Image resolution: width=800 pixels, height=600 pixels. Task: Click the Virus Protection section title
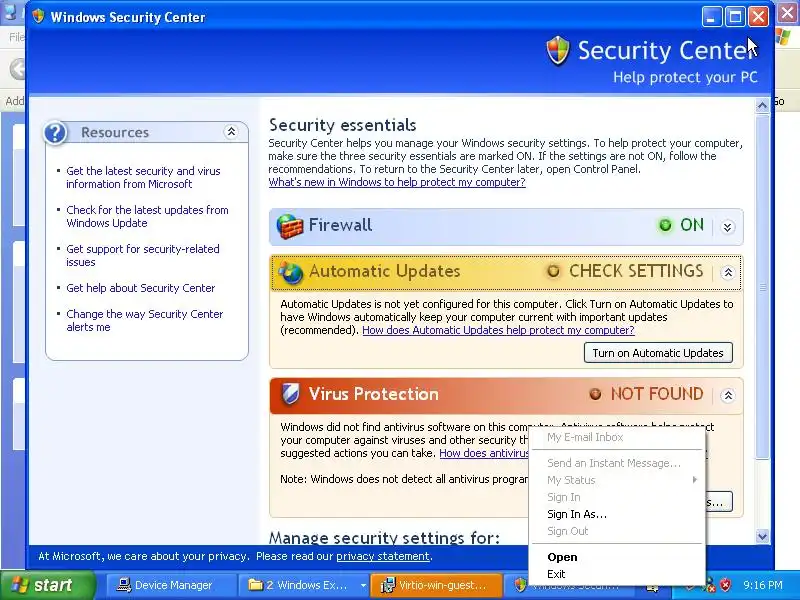pos(373,394)
